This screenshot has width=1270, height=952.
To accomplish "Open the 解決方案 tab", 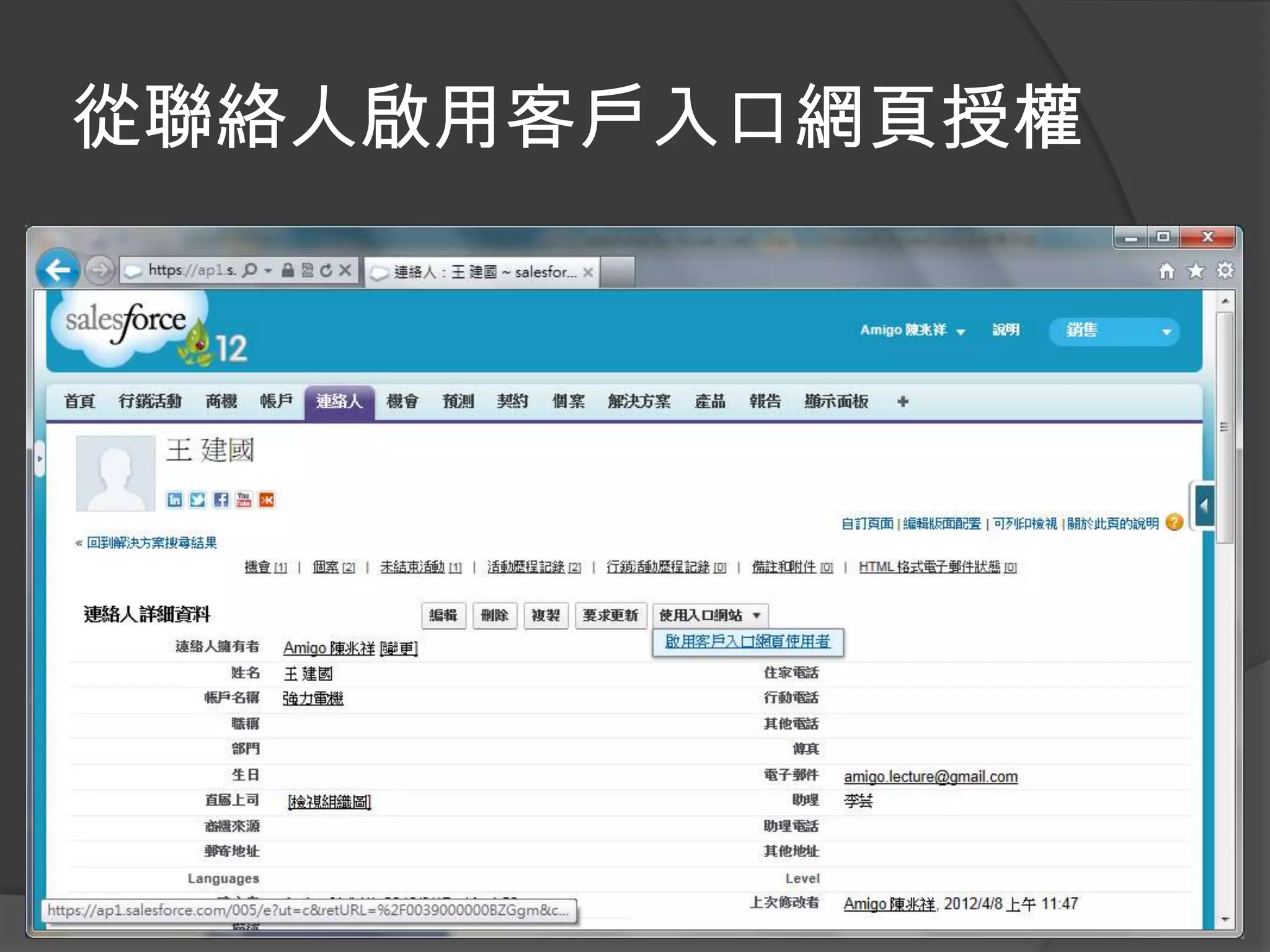I will pos(639,402).
